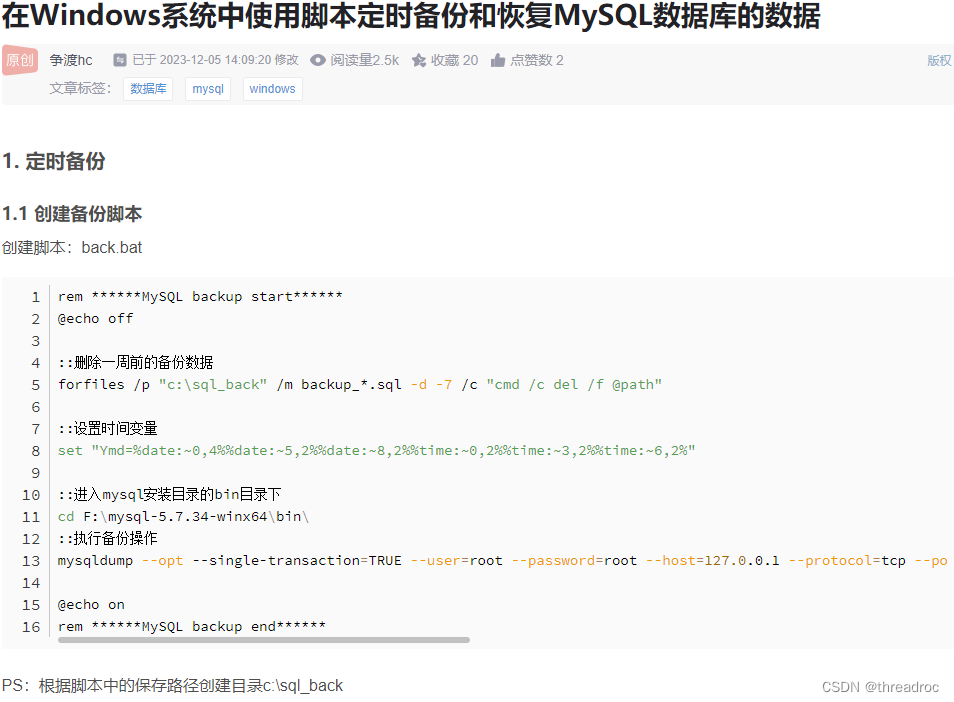Click the line "rem ******MySQL backup start******"
This screenshot has height=702, width=954.
(x=200, y=297)
